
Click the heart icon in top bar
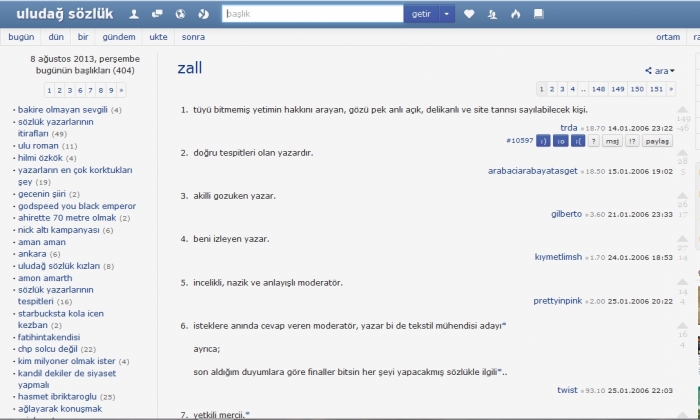[x=469, y=14]
